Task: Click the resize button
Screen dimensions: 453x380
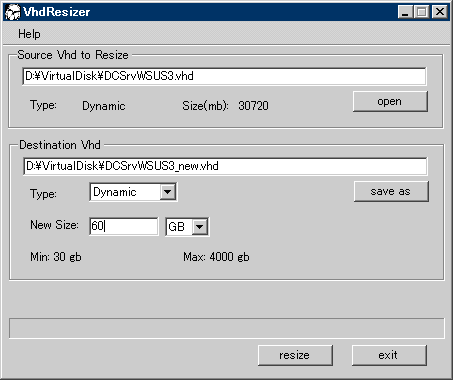Action: [295, 355]
